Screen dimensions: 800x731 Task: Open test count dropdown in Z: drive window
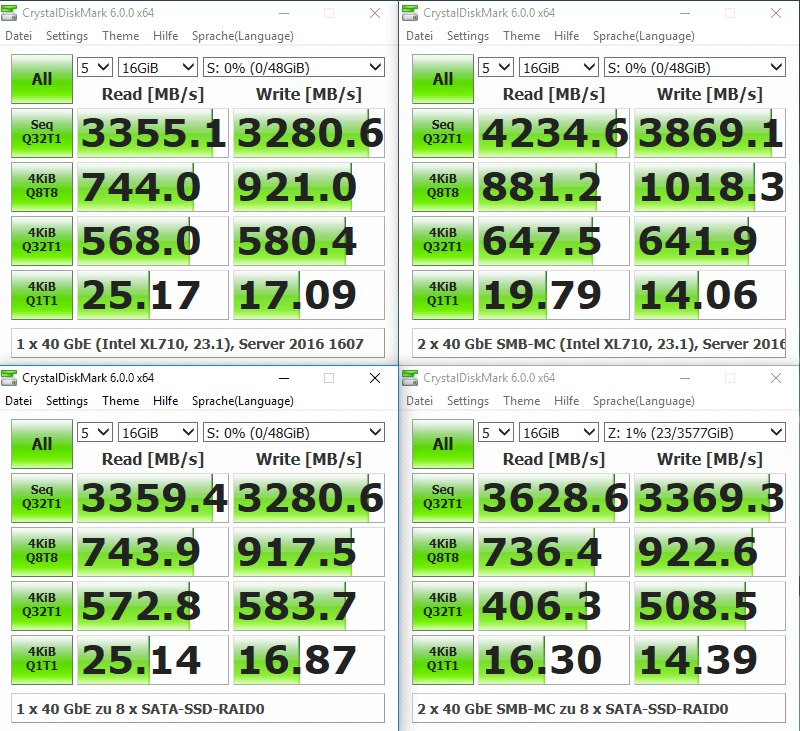(x=496, y=433)
